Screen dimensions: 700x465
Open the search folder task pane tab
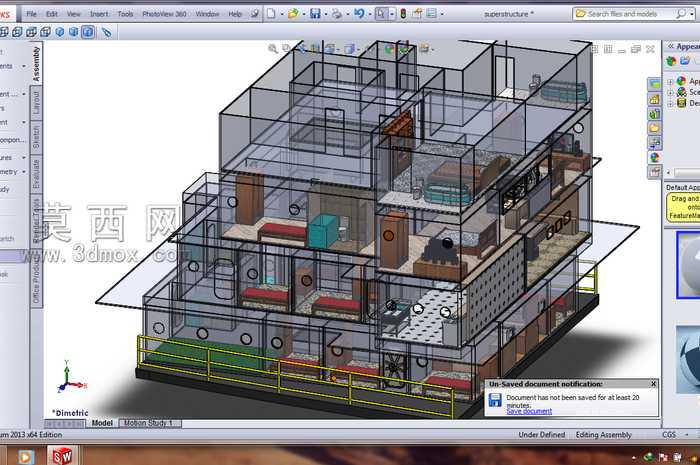tap(654, 129)
